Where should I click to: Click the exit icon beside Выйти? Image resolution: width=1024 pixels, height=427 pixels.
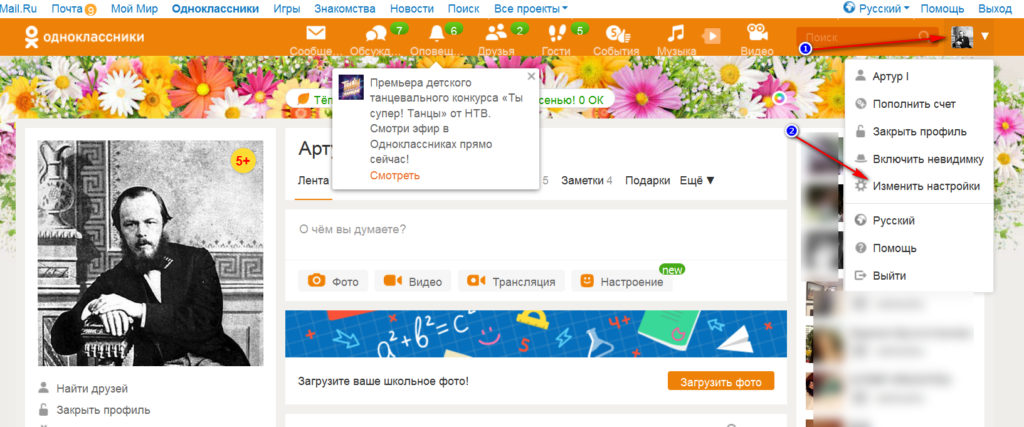point(861,276)
